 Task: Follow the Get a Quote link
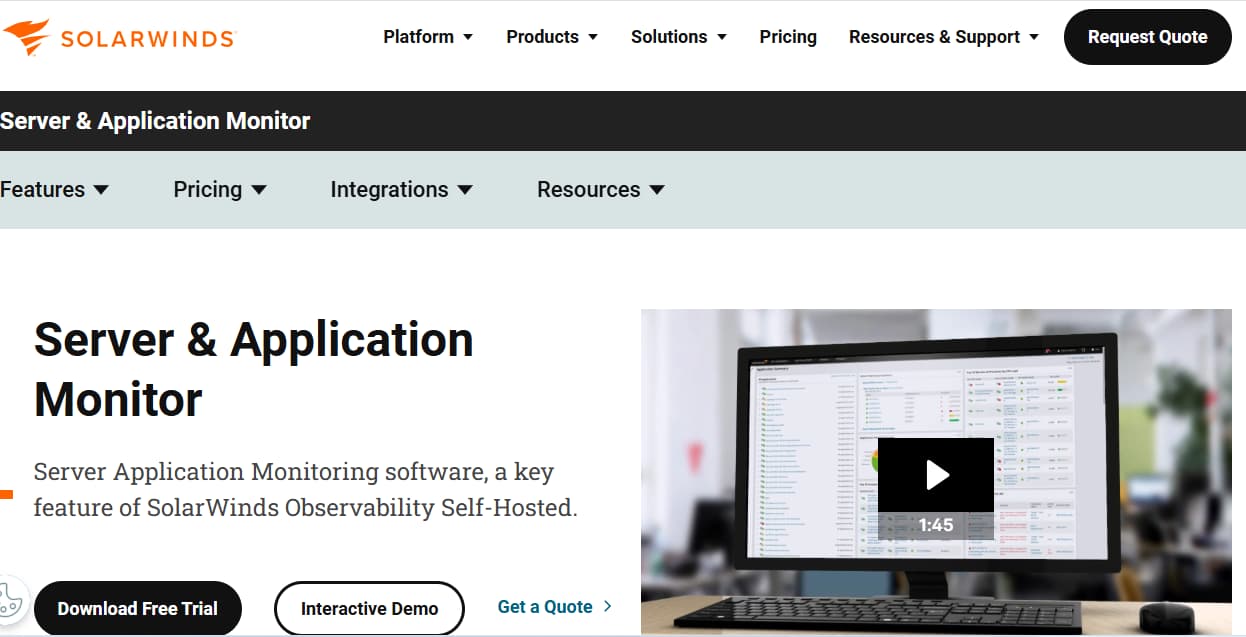click(555, 606)
